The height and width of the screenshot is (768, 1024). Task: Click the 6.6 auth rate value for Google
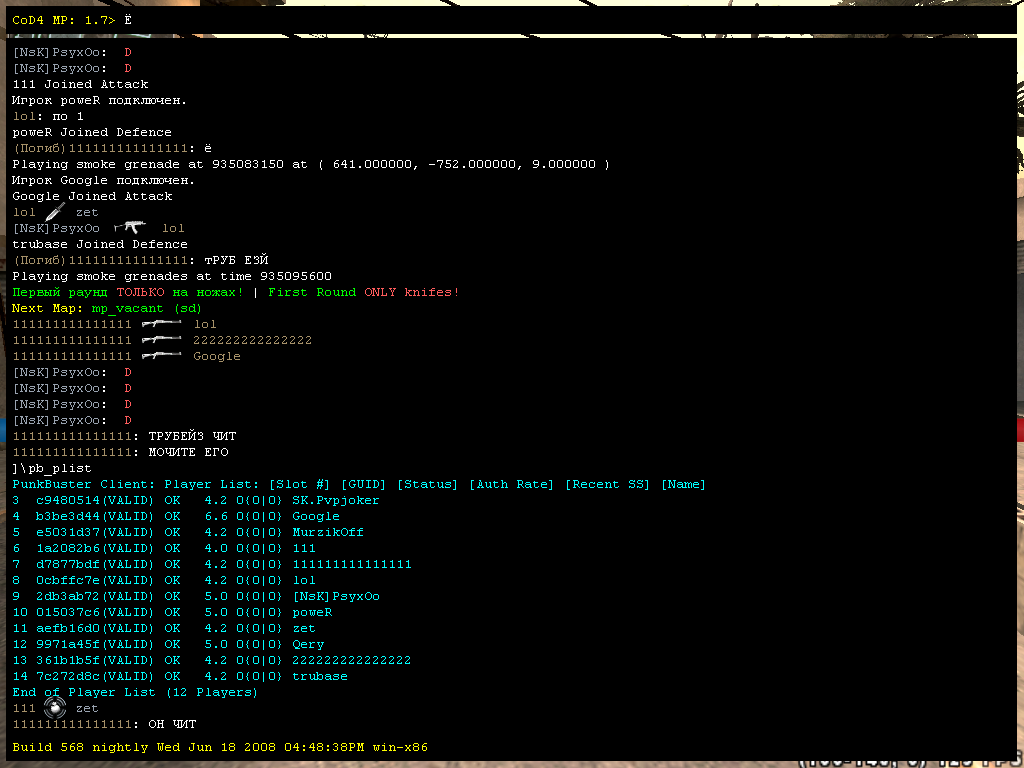216,516
